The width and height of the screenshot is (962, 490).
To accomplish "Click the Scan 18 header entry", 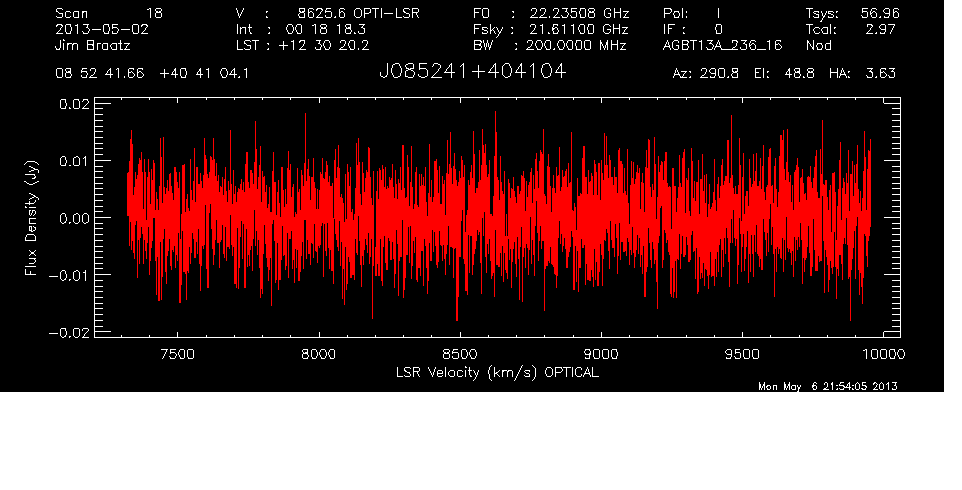I will point(109,13).
